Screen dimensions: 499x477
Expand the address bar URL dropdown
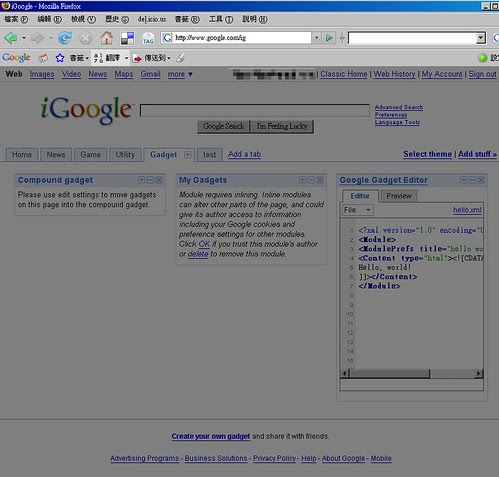(316, 38)
